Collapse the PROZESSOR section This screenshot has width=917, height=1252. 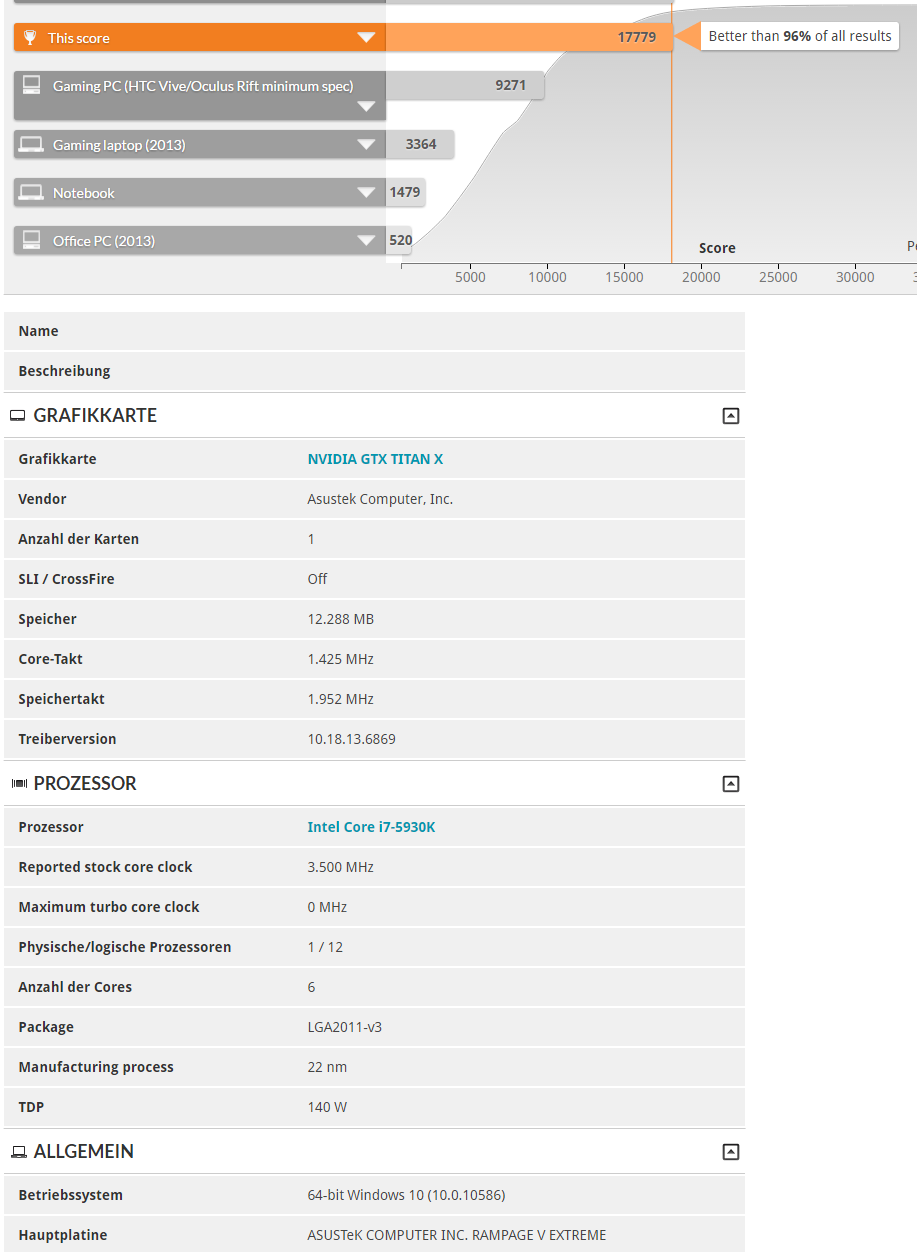click(x=731, y=784)
